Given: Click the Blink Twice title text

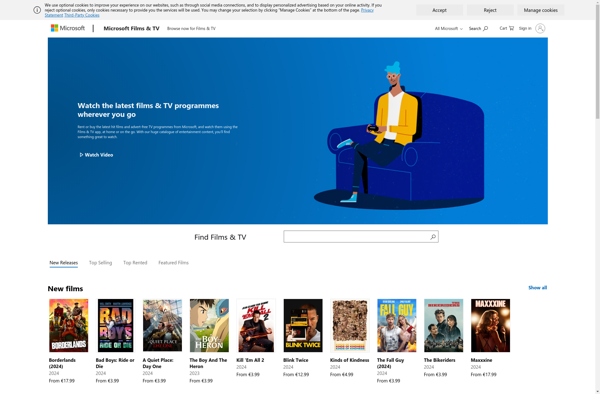Looking at the screenshot, I should 295,360.
